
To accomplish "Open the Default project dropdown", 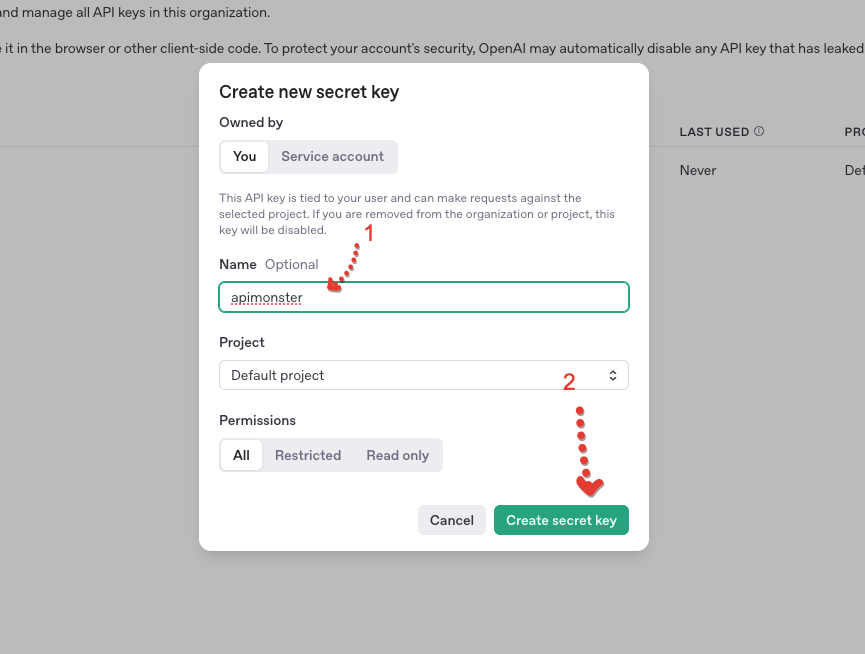I will click(424, 375).
